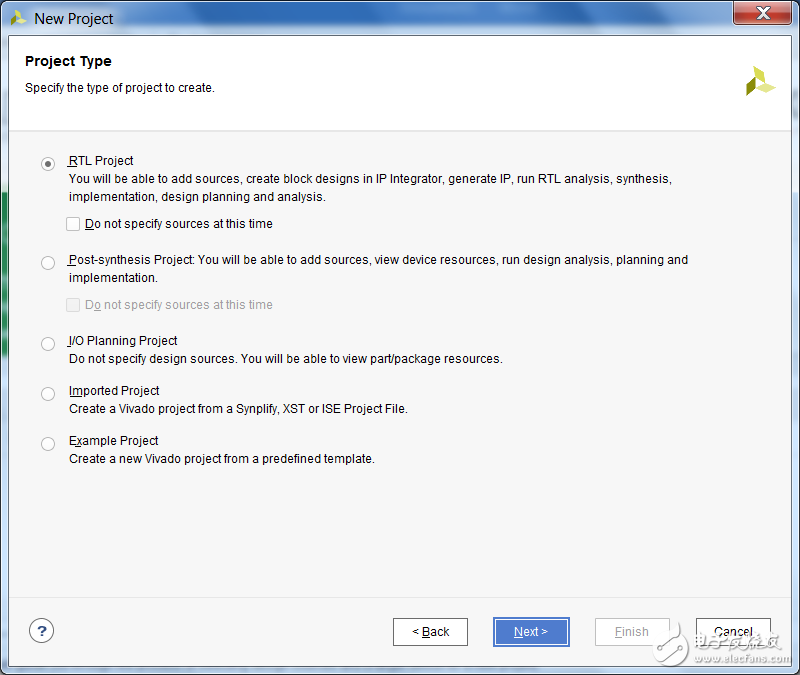Choose the Post-synthesis Project radio button
Image resolution: width=800 pixels, height=675 pixels.
(x=48, y=263)
